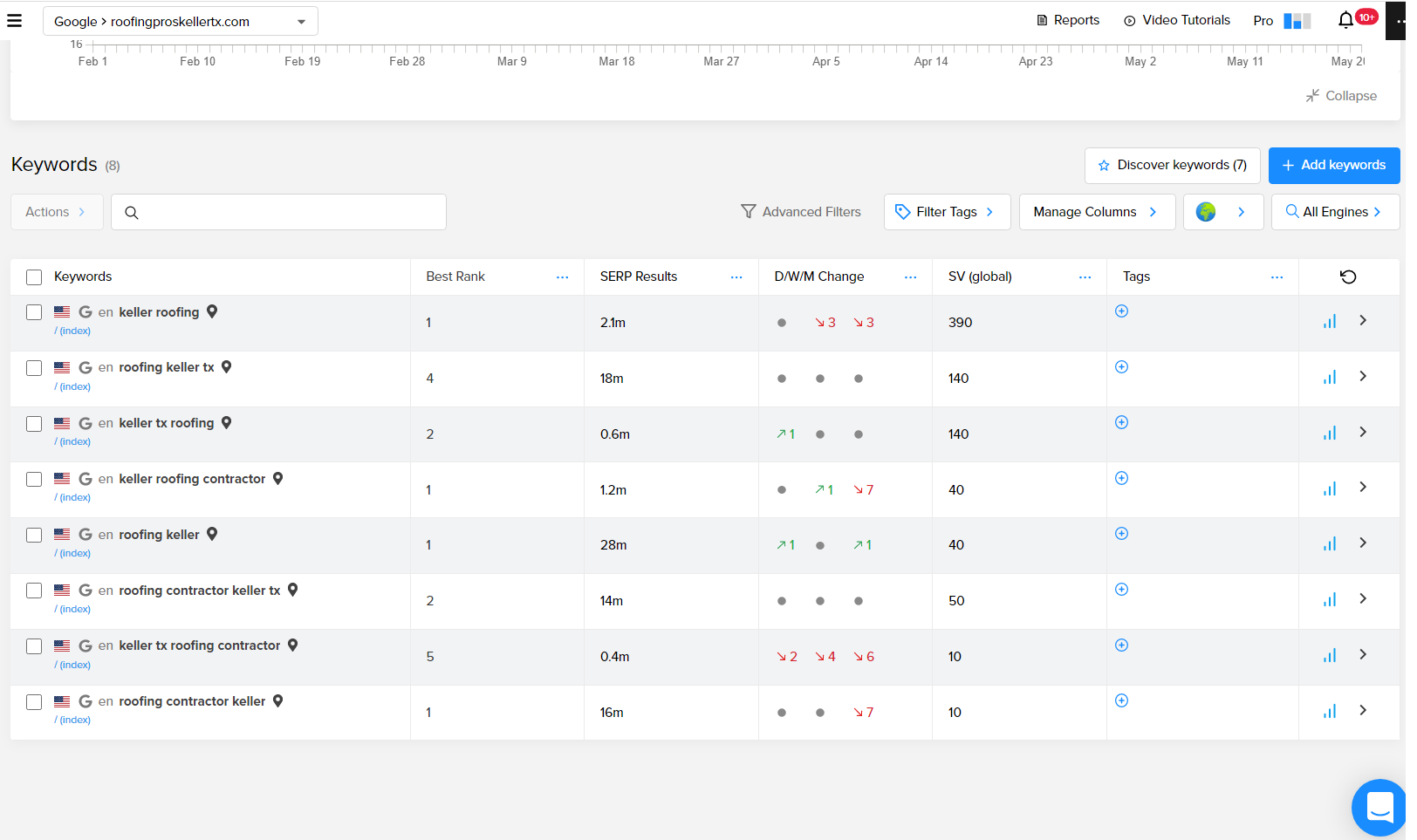Collapse the ranking chart panel

pos(1341,96)
